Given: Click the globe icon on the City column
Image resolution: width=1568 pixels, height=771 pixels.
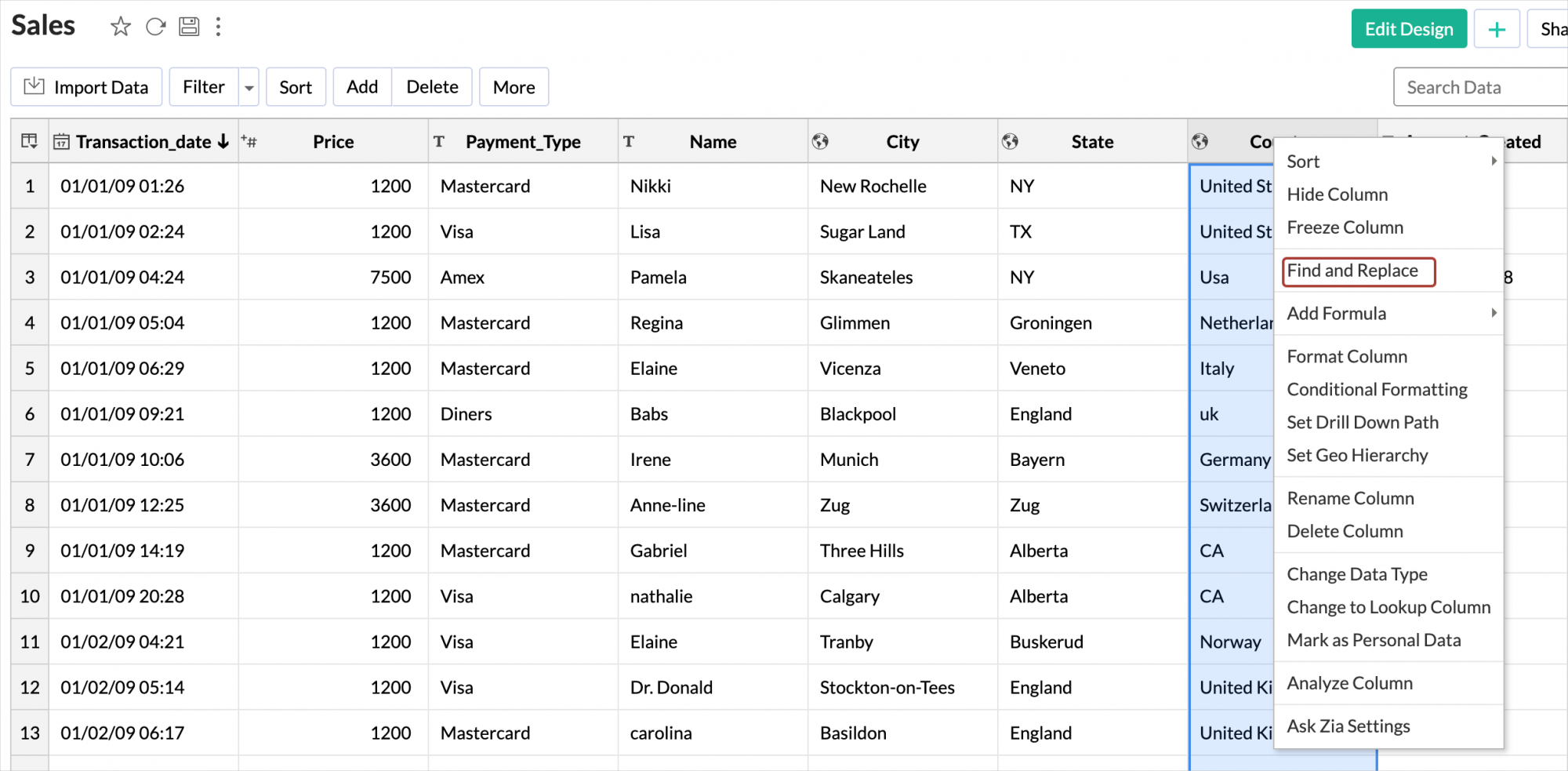Looking at the screenshot, I should 820,141.
